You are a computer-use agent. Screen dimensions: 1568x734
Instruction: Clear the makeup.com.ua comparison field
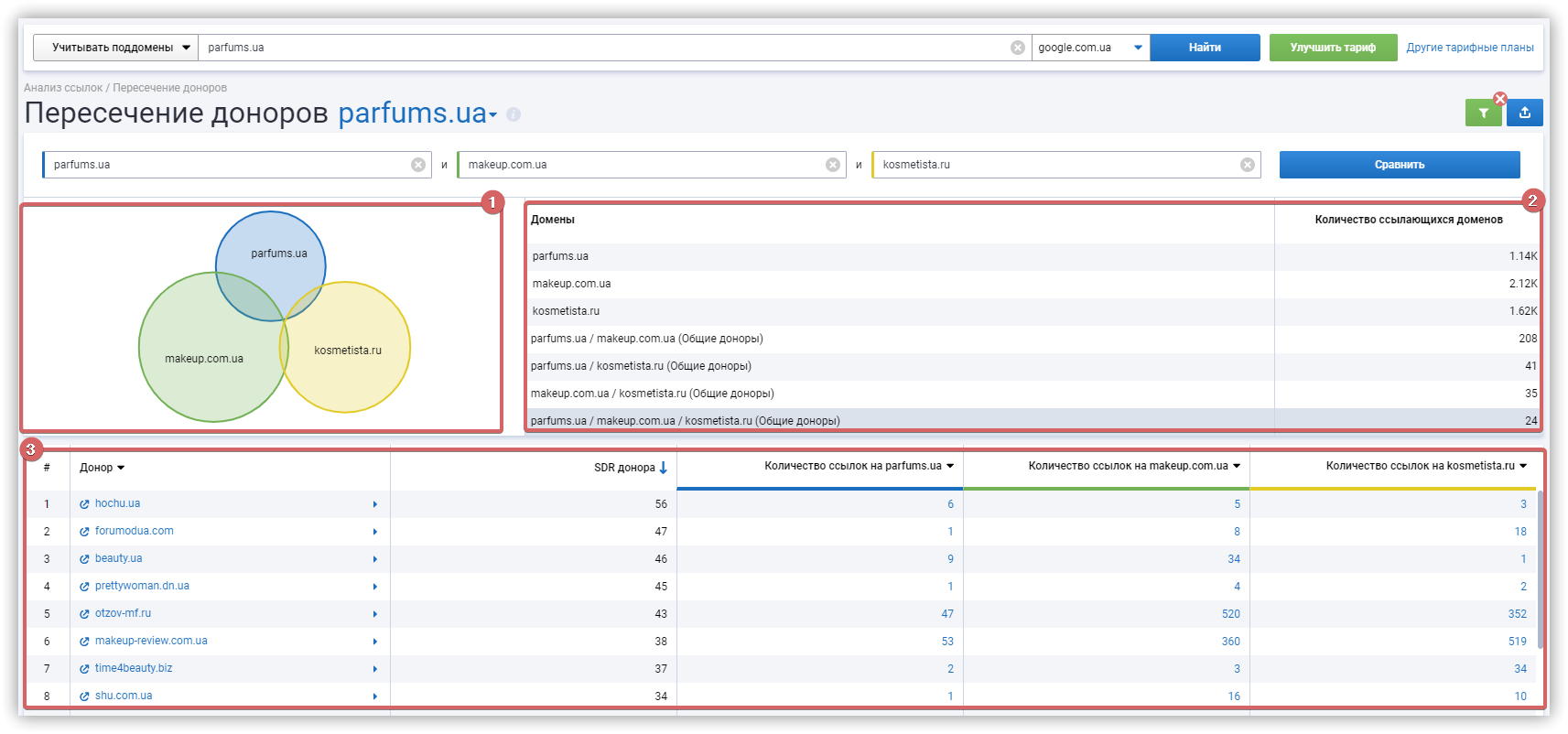point(833,165)
